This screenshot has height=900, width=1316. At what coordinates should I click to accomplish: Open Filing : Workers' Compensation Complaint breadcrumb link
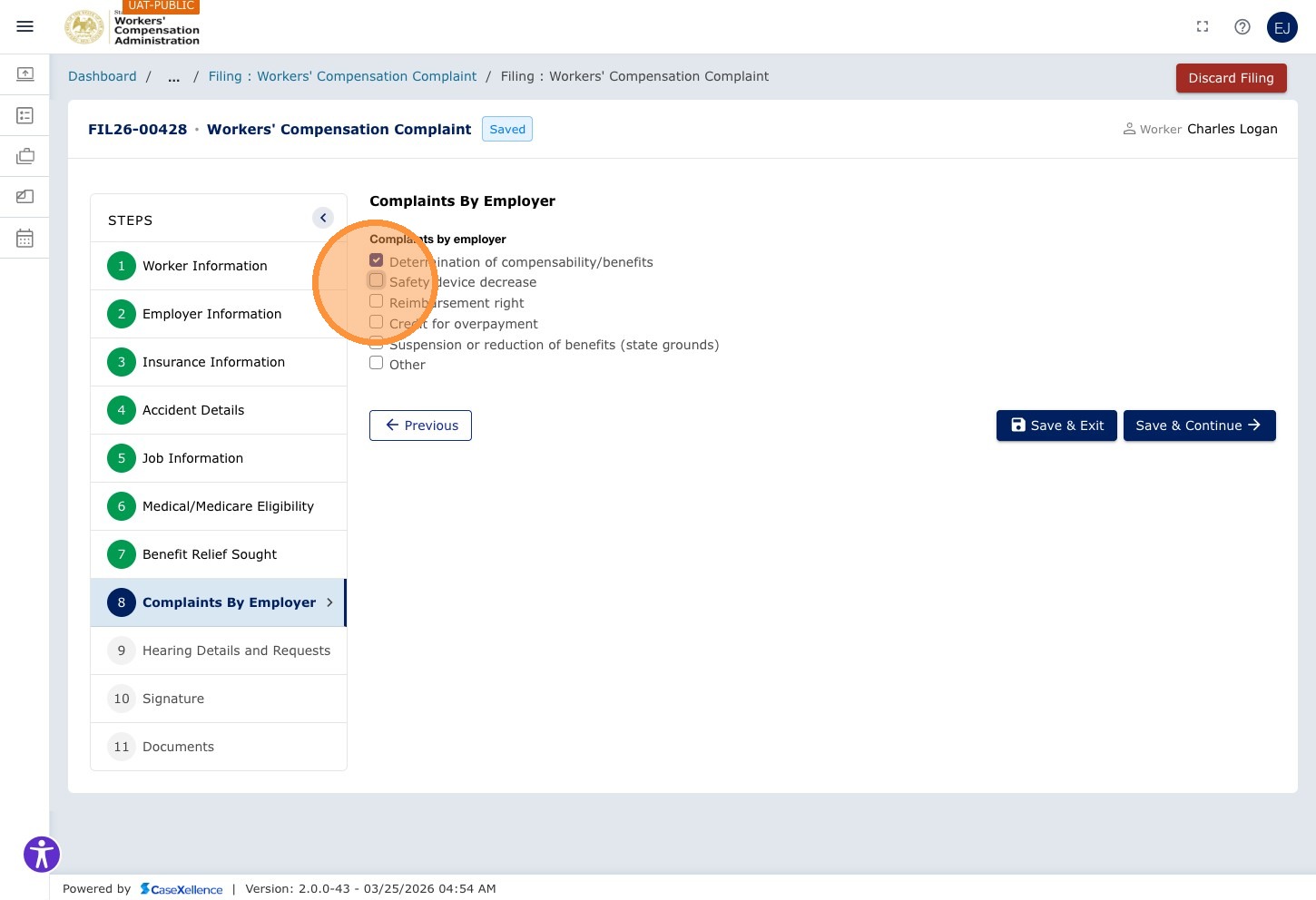tap(342, 77)
